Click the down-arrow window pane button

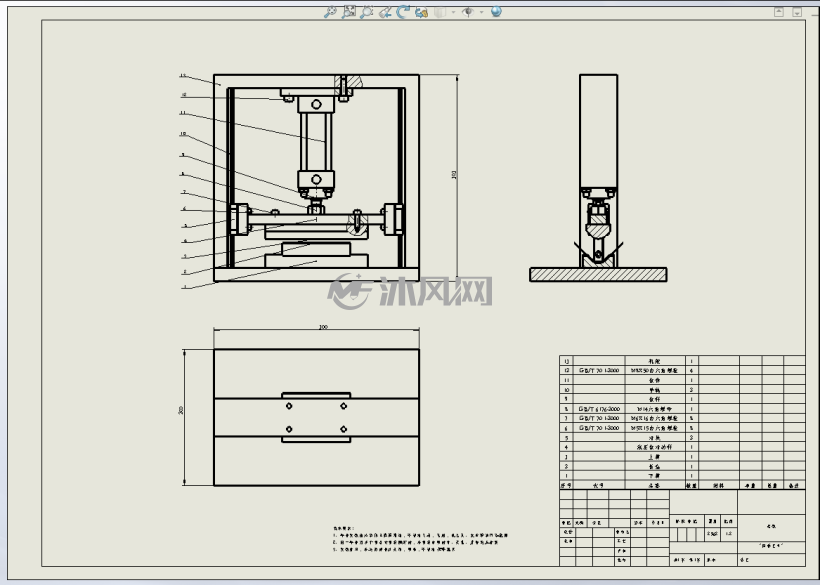pos(797,12)
